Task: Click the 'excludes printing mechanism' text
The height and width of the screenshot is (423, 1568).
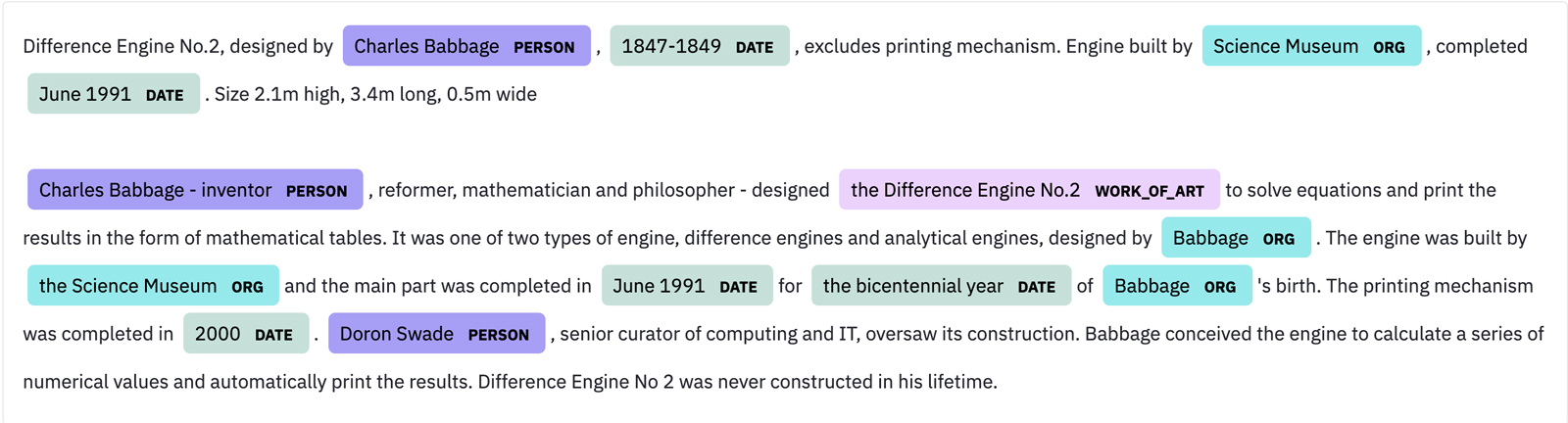Action: [931, 46]
